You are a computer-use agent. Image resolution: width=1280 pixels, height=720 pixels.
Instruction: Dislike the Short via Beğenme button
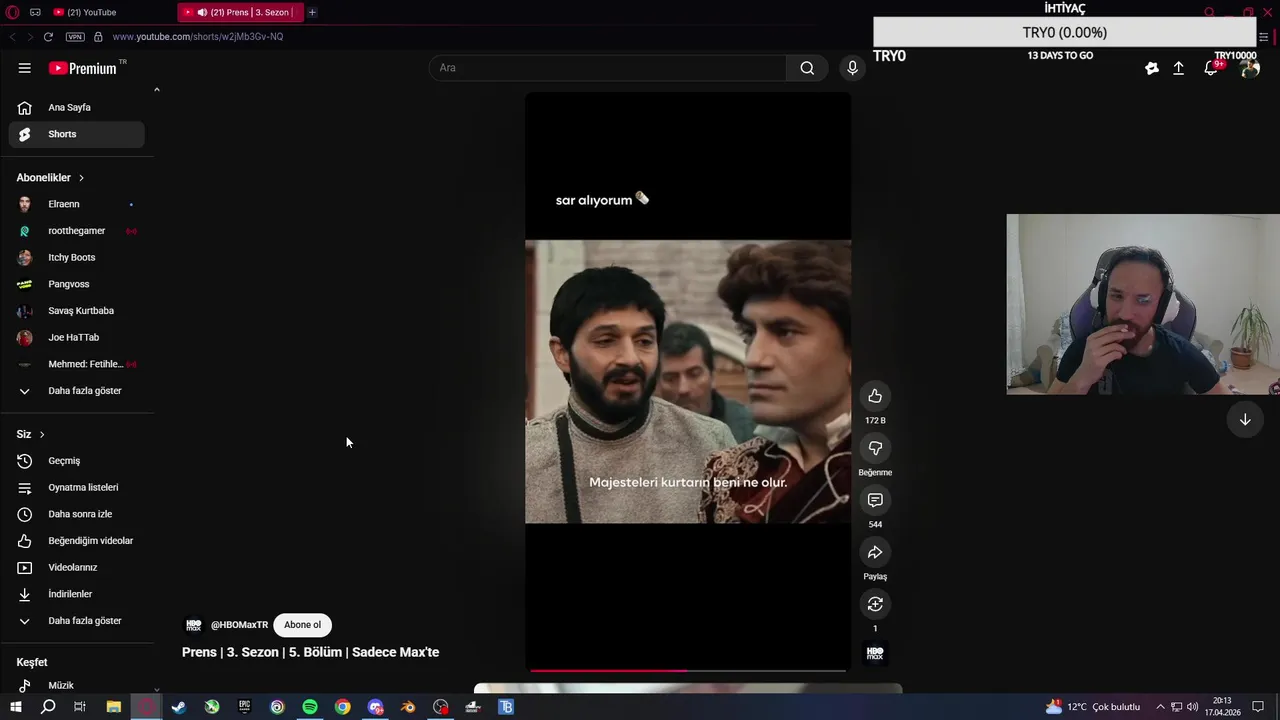point(875,448)
